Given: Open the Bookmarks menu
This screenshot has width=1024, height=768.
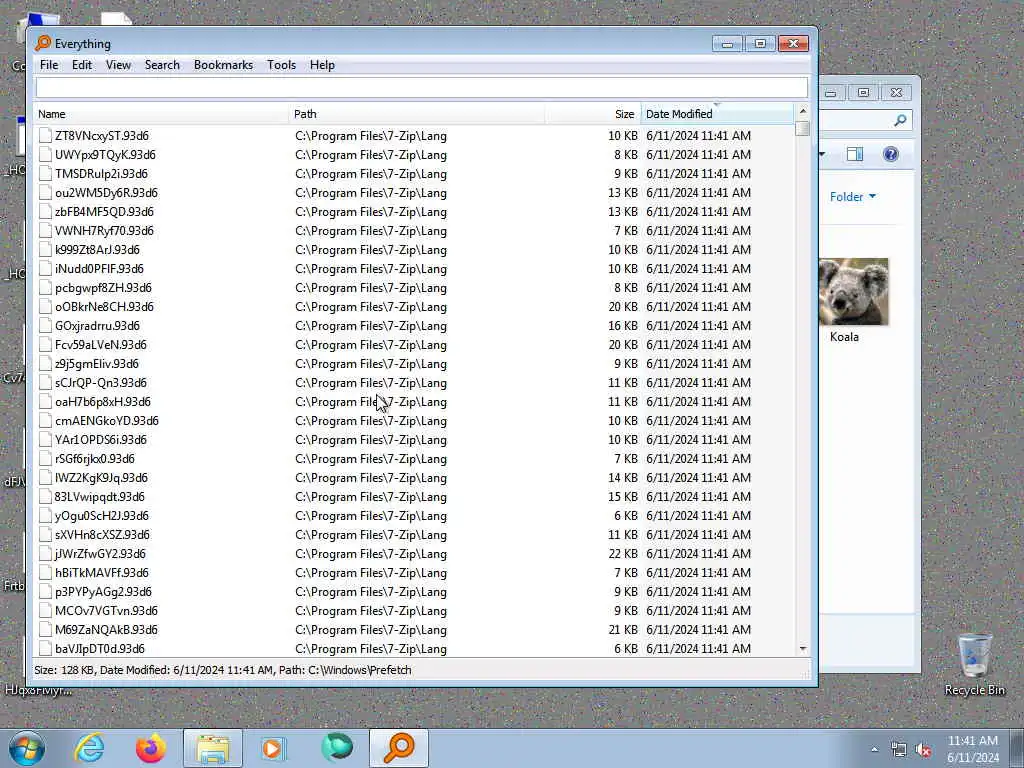Looking at the screenshot, I should 223,65.
